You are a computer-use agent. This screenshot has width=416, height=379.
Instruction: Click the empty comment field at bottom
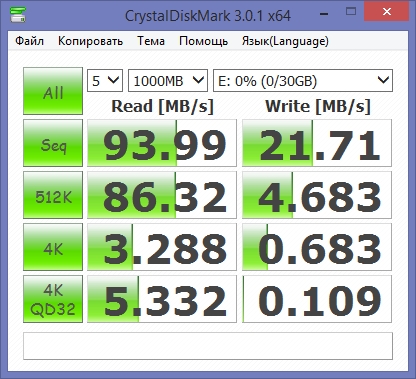coord(208,346)
